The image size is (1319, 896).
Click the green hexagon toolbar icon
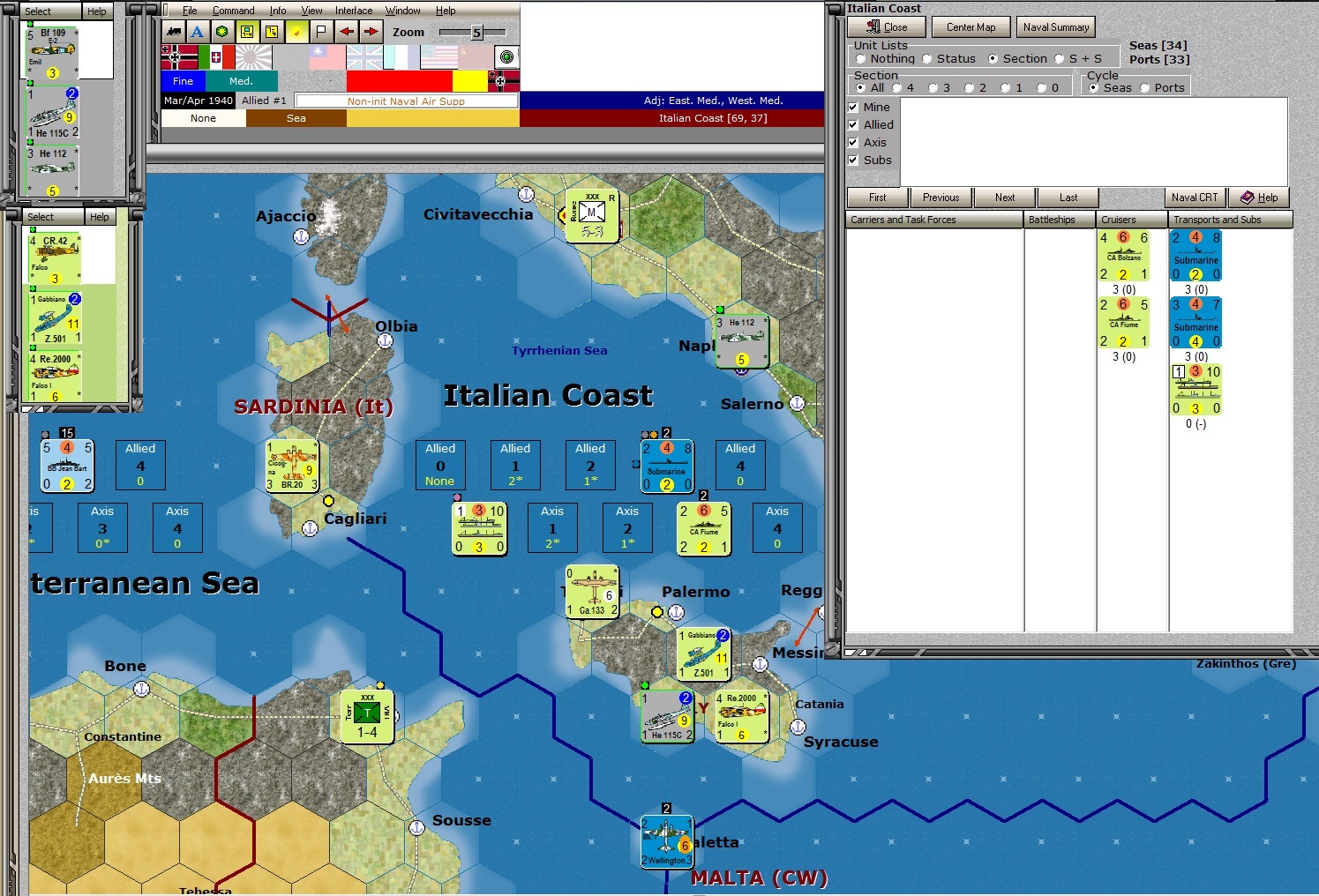tap(222, 32)
